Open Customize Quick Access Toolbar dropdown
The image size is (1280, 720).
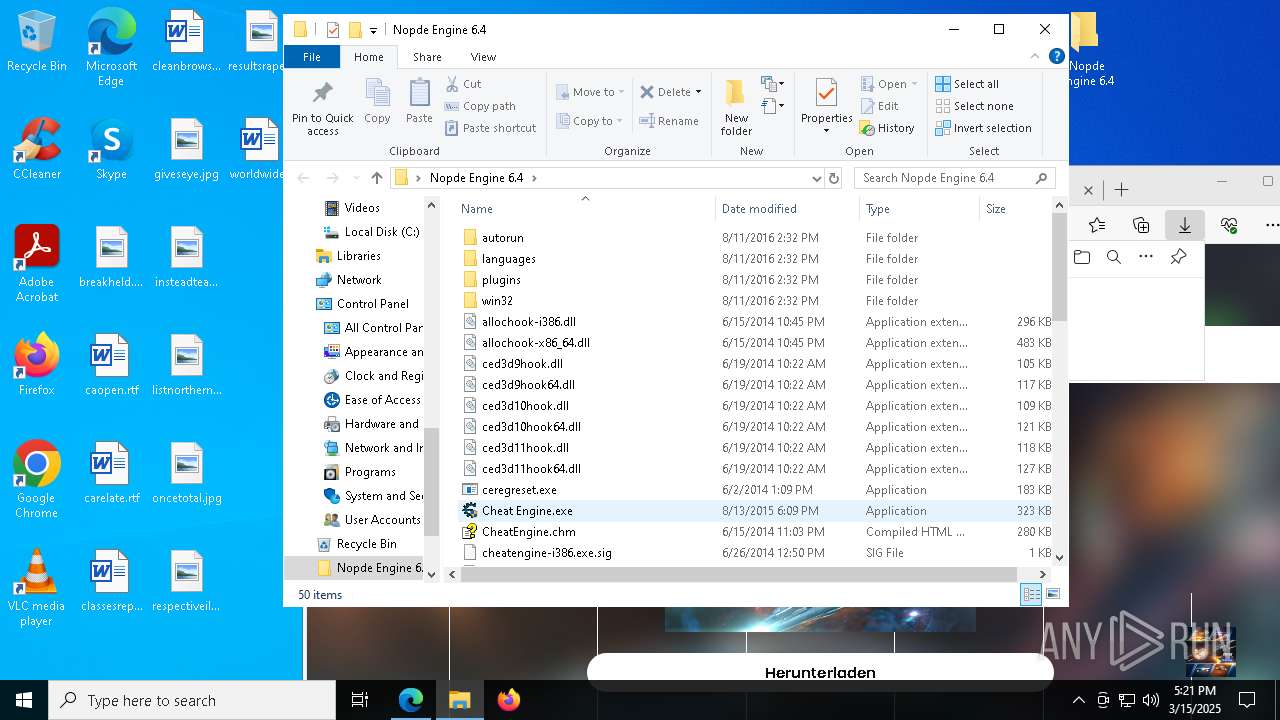[x=373, y=31]
